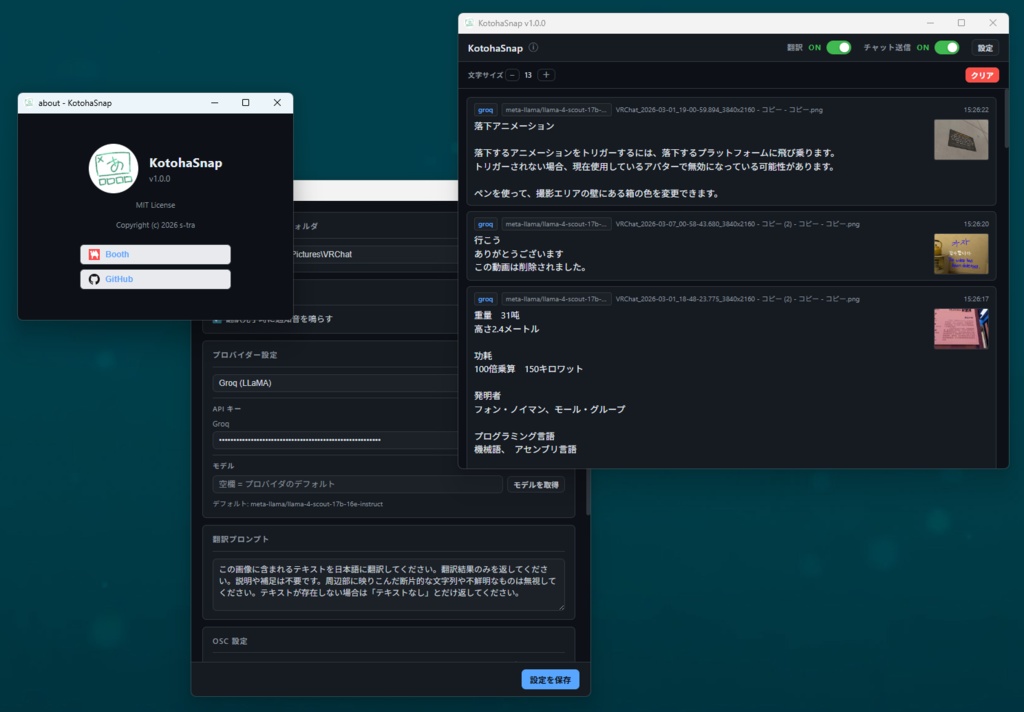Click the KotohaSnap logo in the about dialog
Screen dimensions: 1024x712
coord(113,169)
